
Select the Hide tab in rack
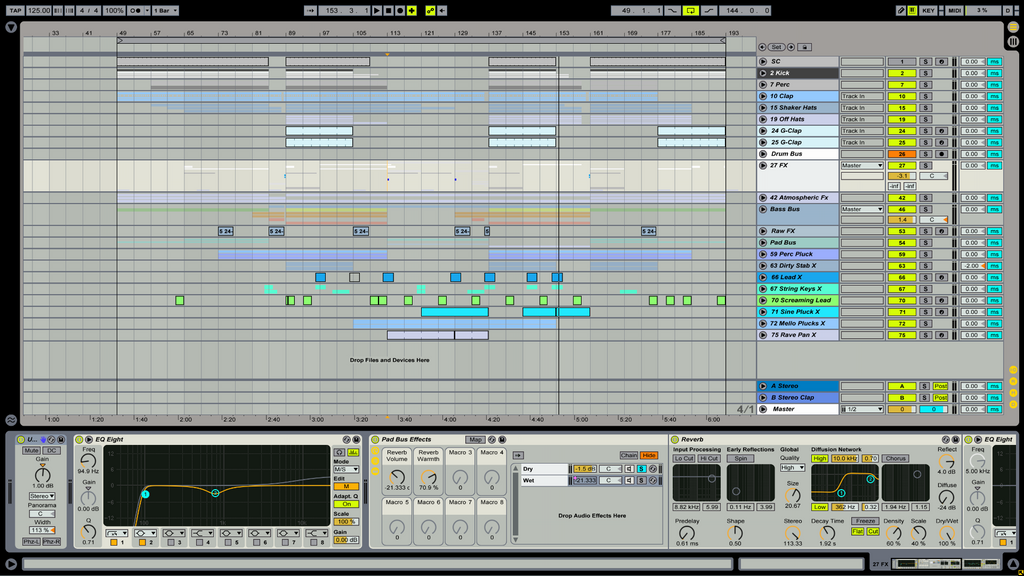coord(649,455)
